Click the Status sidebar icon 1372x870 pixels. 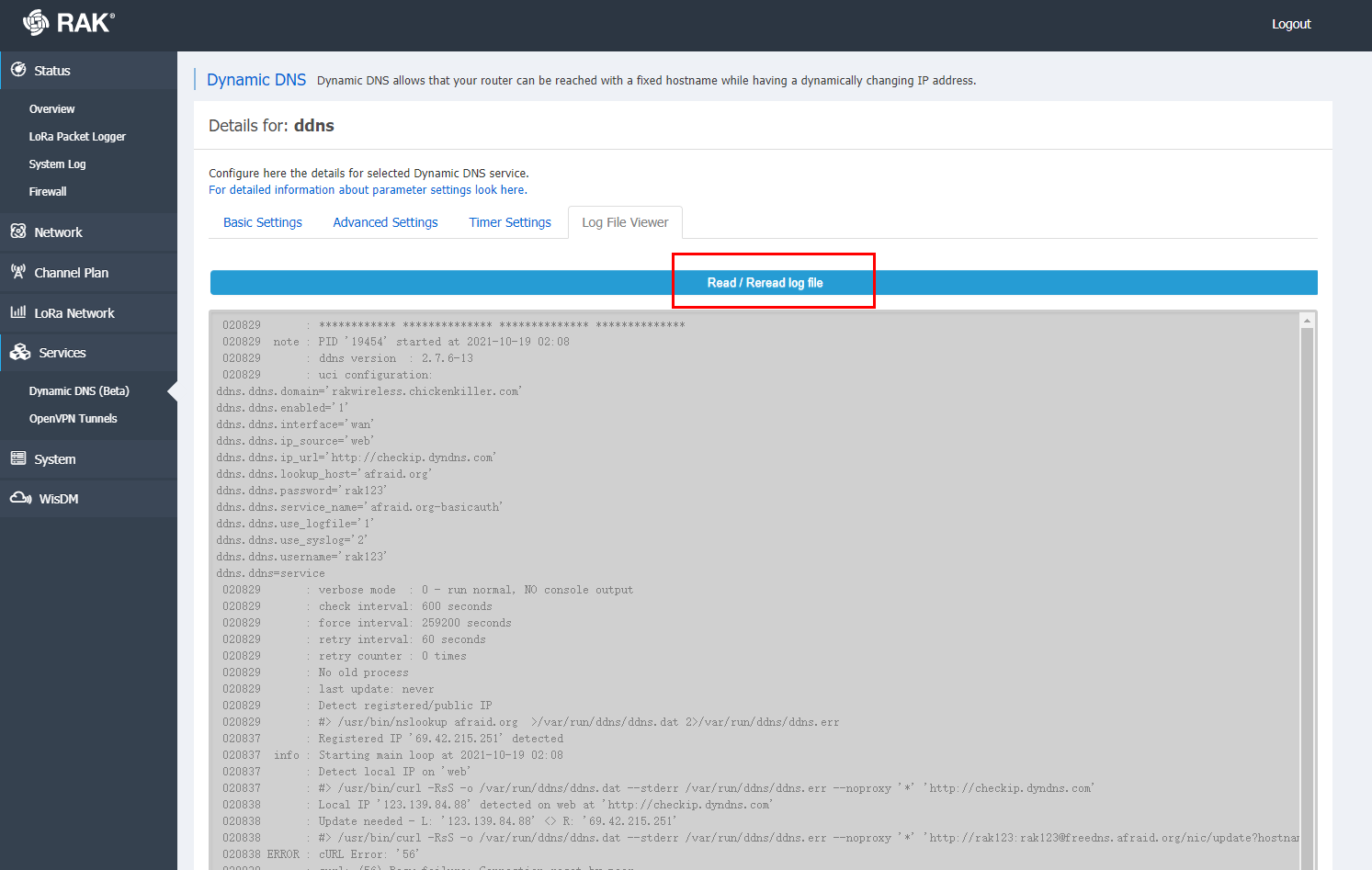[18, 70]
